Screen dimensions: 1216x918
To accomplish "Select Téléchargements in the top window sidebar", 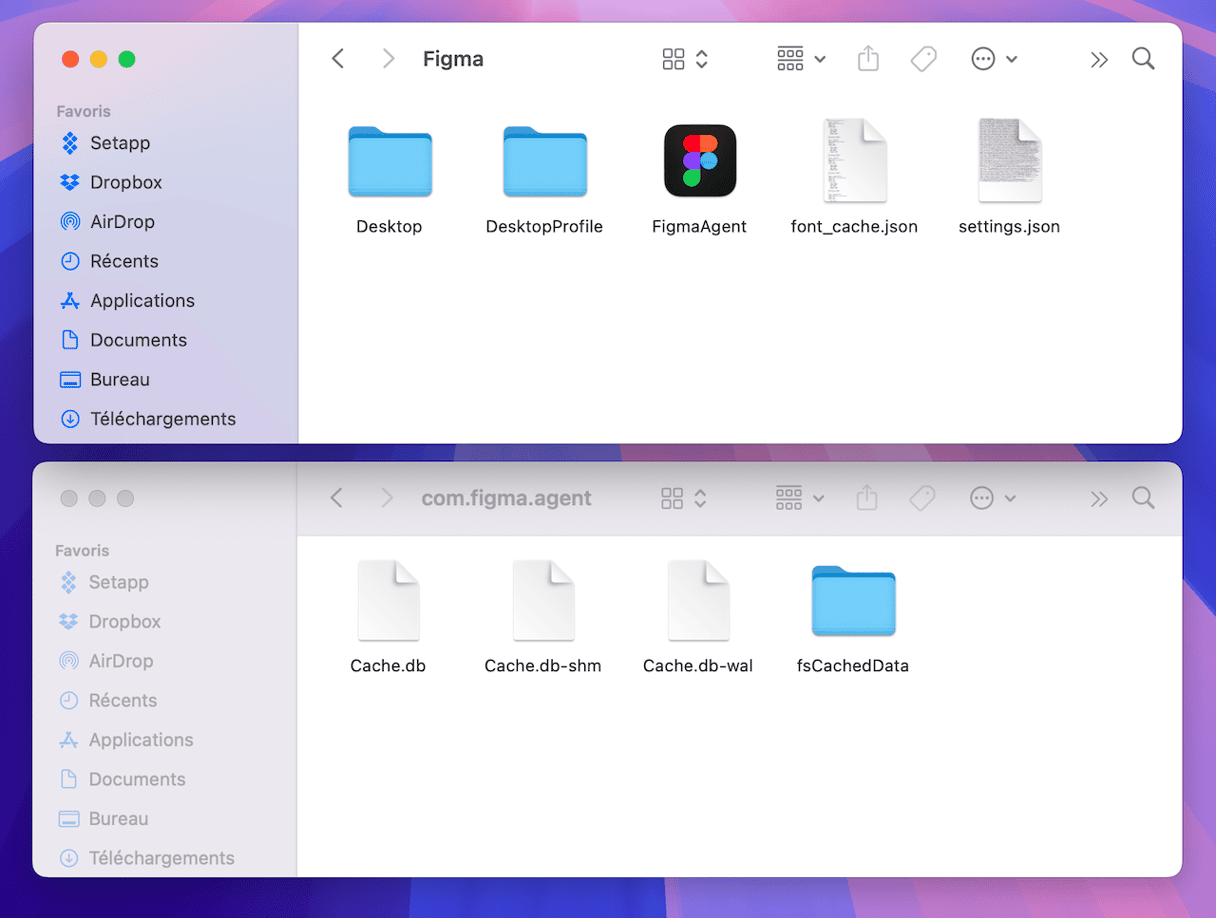I will tap(162, 419).
